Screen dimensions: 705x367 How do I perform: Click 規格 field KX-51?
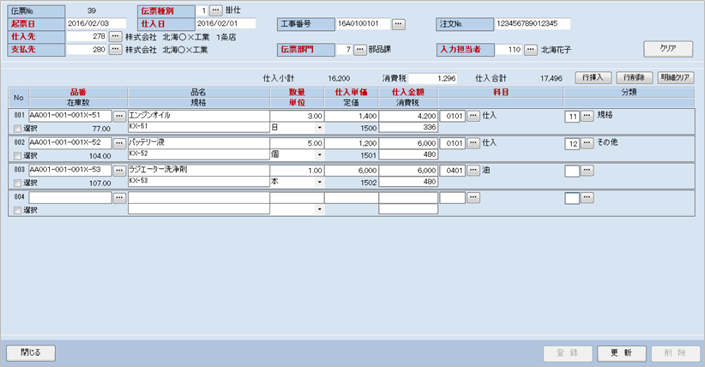[199, 127]
